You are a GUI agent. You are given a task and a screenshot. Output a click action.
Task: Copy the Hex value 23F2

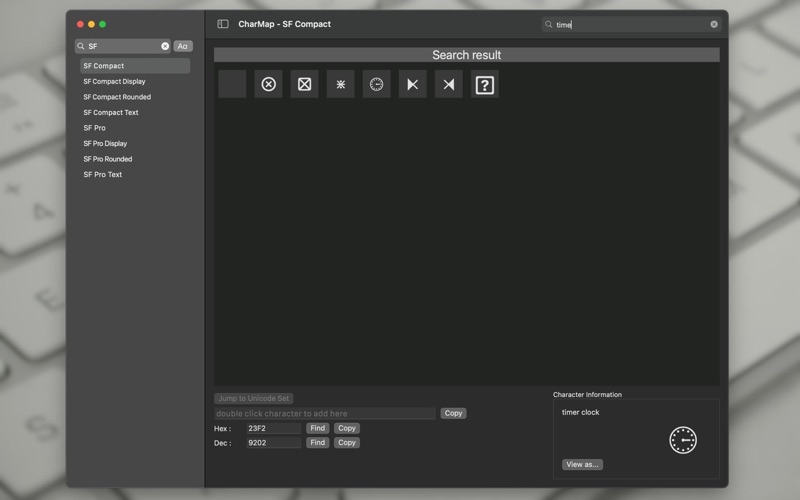[x=347, y=428]
